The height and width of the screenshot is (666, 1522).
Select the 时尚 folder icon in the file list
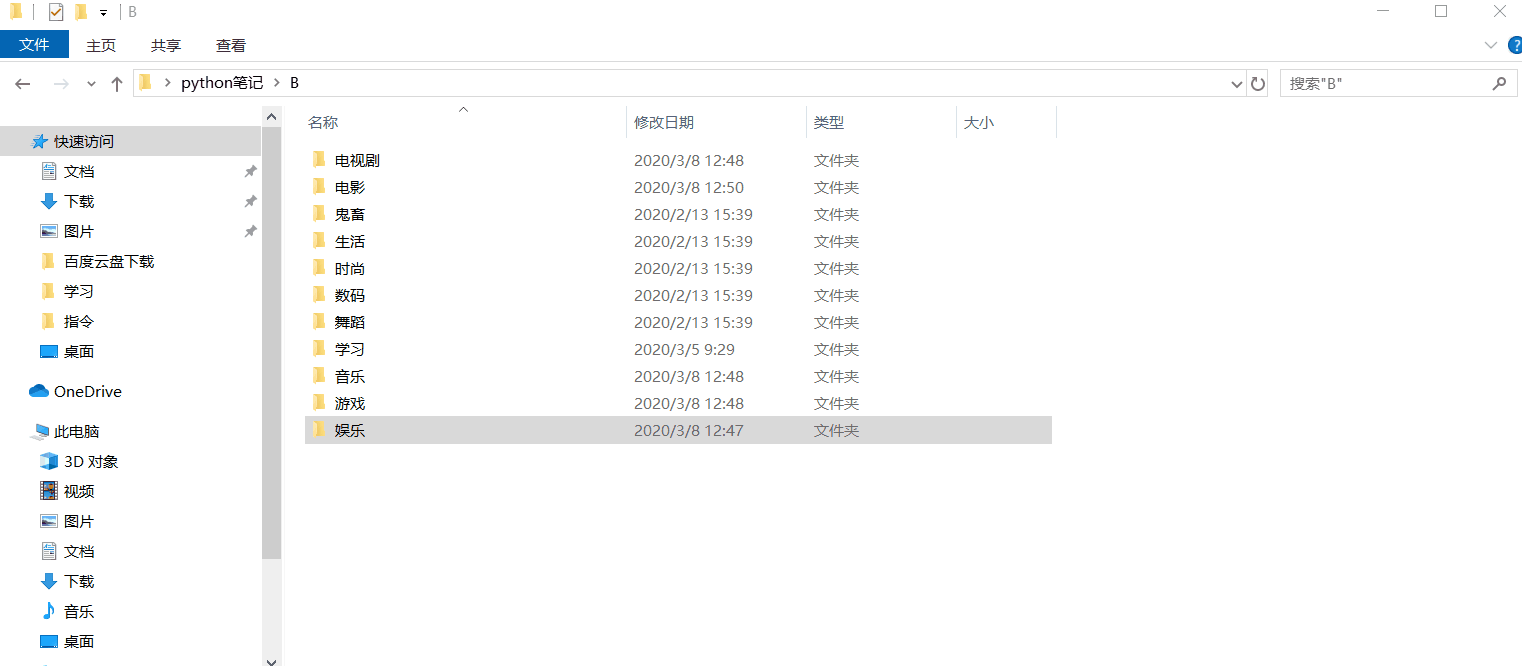(319, 267)
